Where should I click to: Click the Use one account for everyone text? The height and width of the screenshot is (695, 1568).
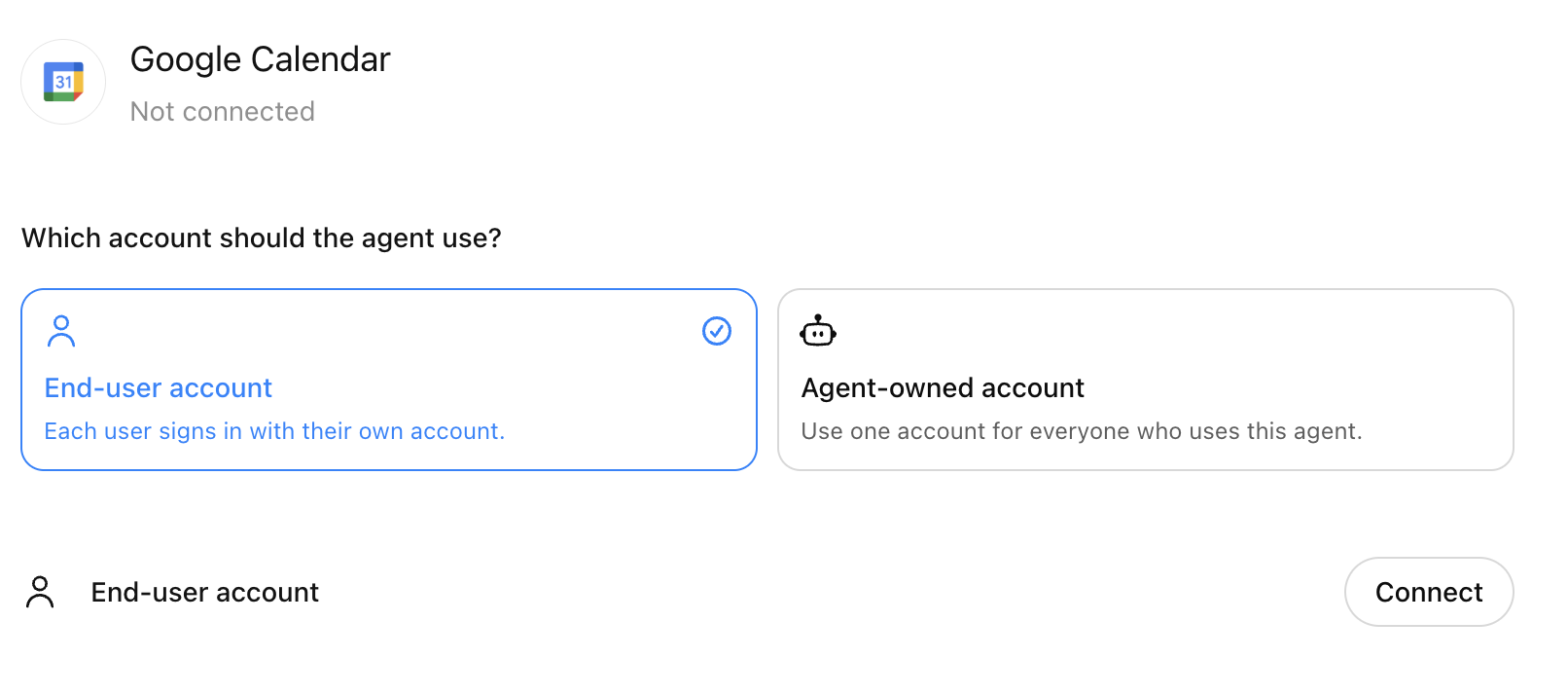click(x=1082, y=431)
